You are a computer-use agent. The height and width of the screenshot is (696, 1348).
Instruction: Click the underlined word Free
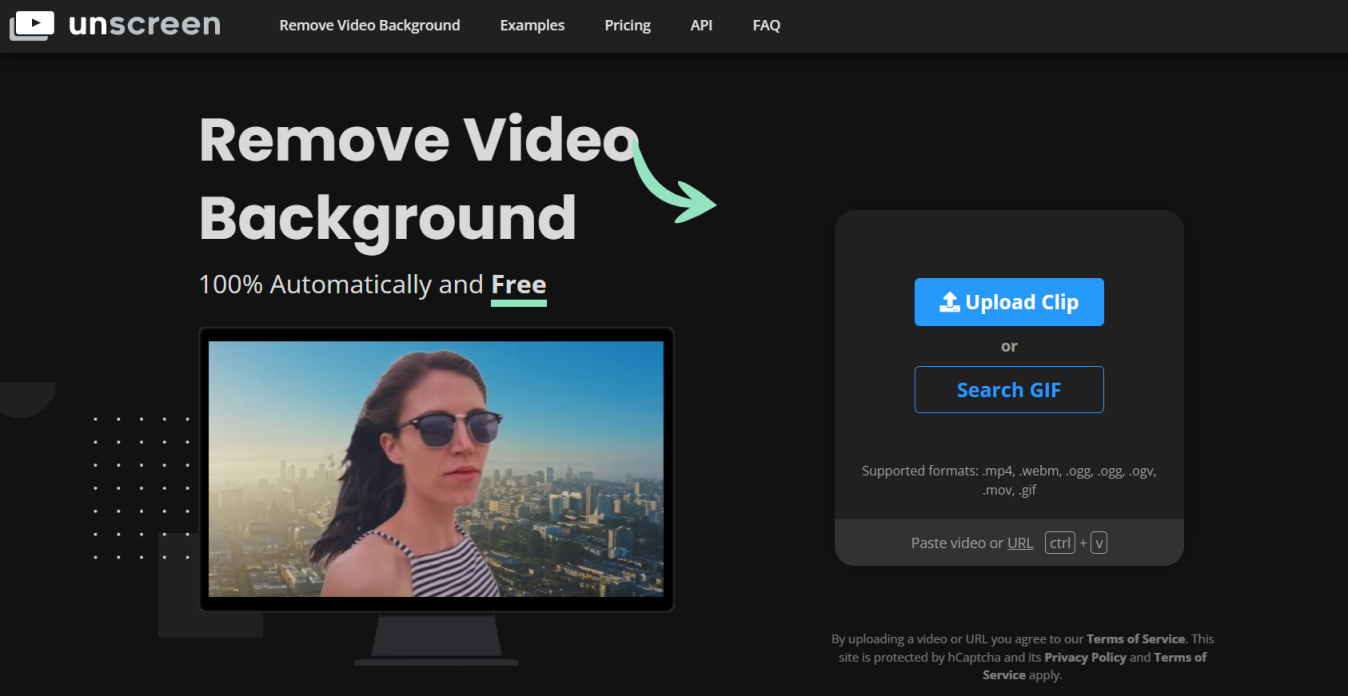point(518,285)
